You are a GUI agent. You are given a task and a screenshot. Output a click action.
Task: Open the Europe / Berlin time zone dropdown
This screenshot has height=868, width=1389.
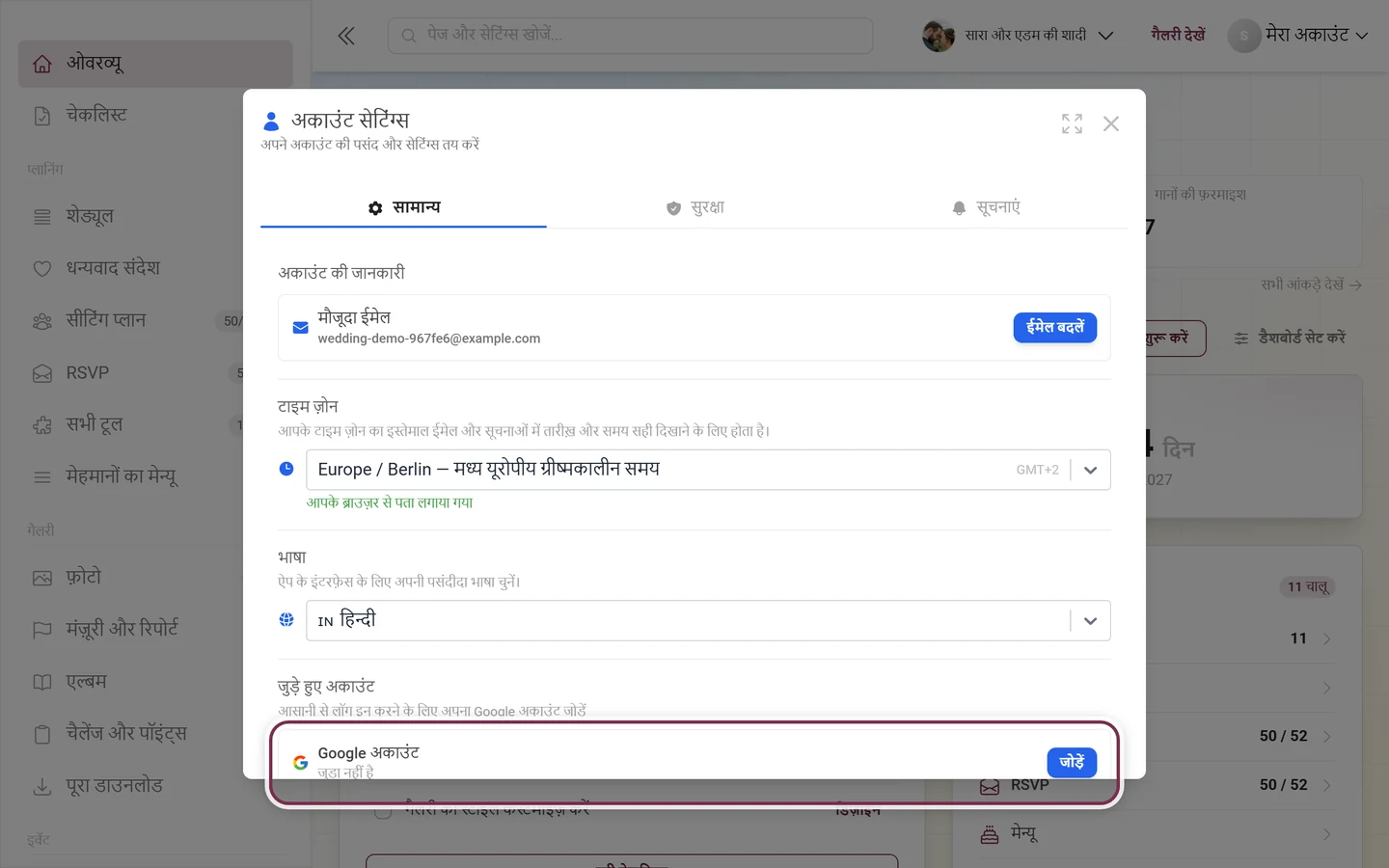[x=708, y=470]
